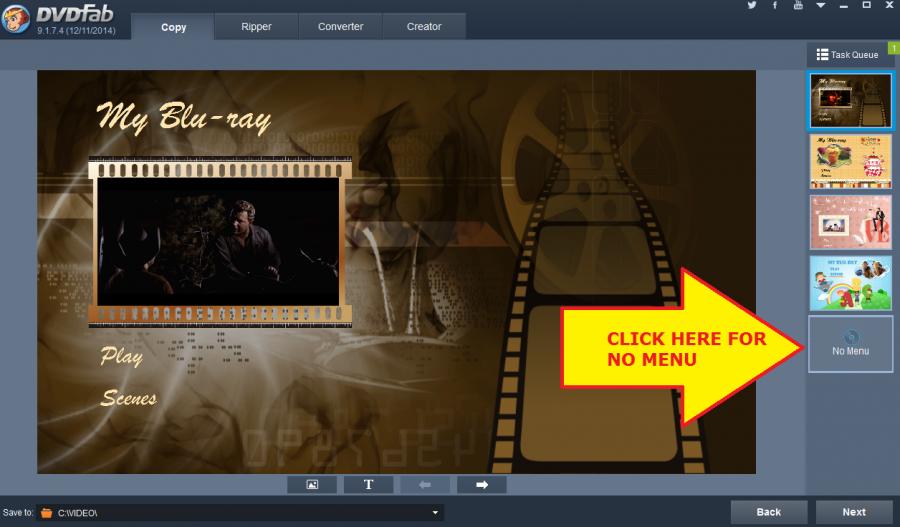Select the brown film reel menu template

coord(851,100)
